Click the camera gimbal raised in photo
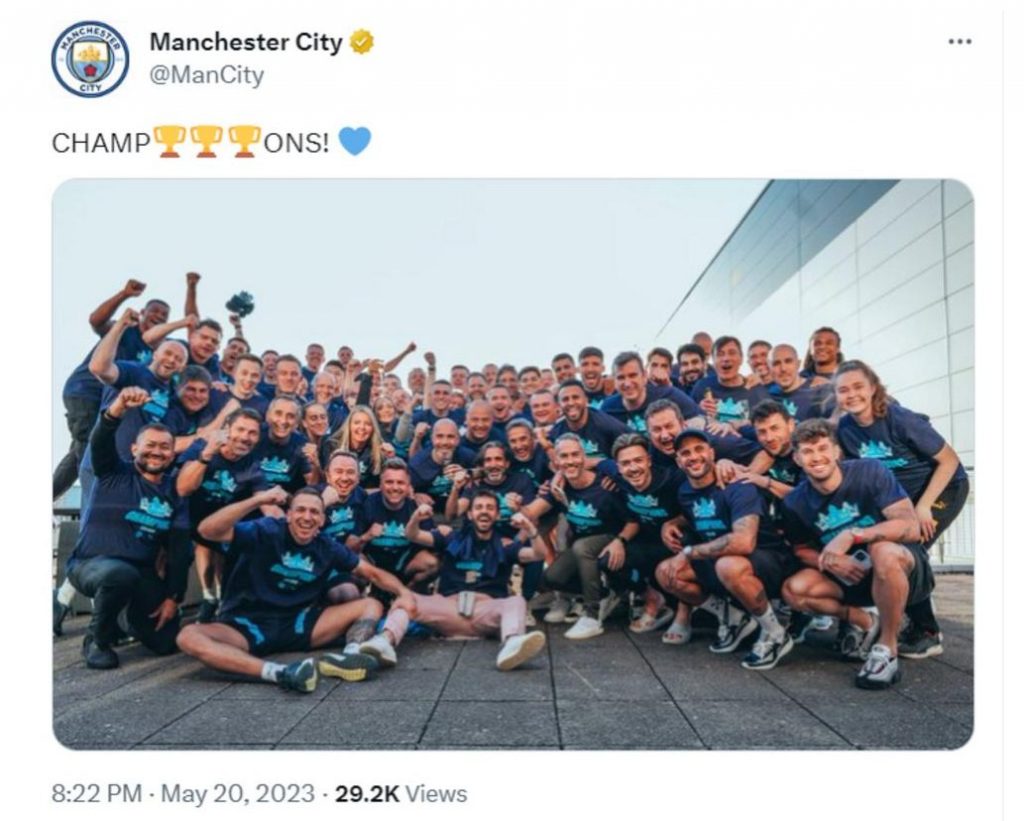Screen dimensions: 1024x821 point(240,304)
